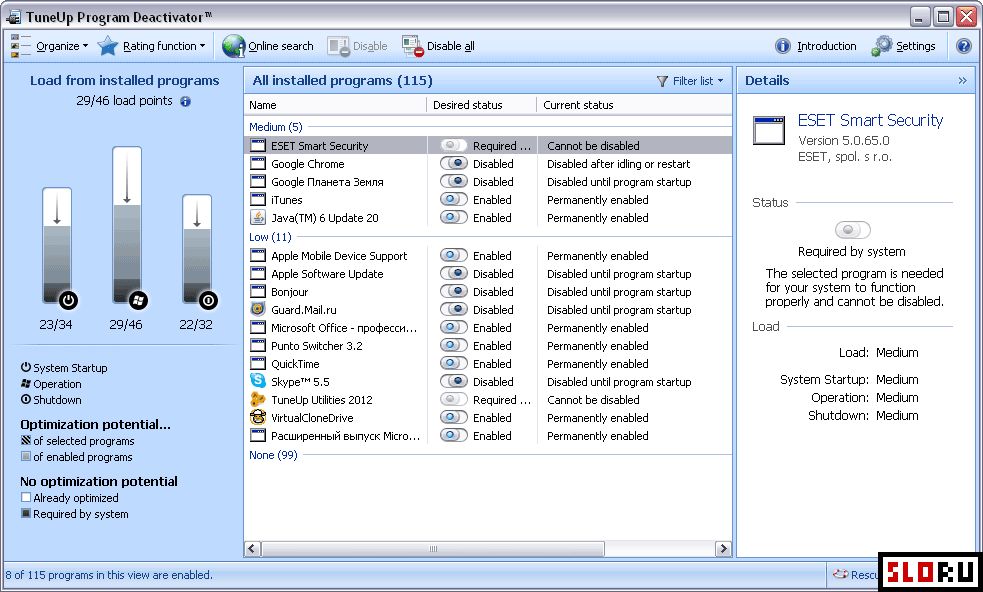The width and height of the screenshot is (983, 592).
Task: Click the Guard.Mail.ru shield icon
Action: point(258,309)
